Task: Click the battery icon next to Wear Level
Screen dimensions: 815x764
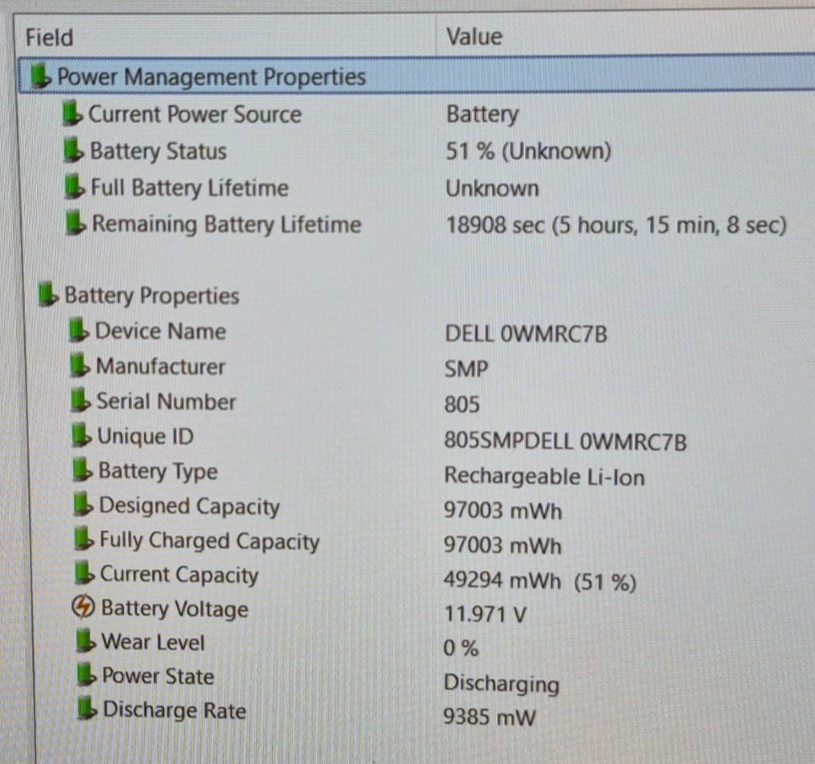Action: tap(86, 641)
